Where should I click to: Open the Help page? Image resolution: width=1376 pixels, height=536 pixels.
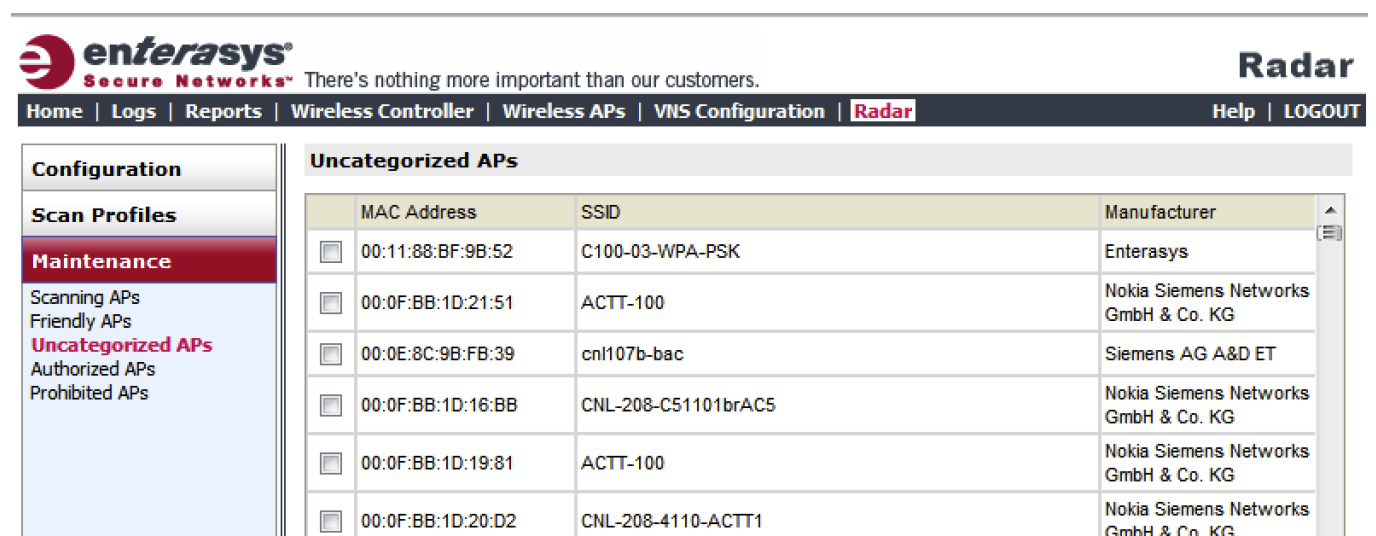point(1233,111)
